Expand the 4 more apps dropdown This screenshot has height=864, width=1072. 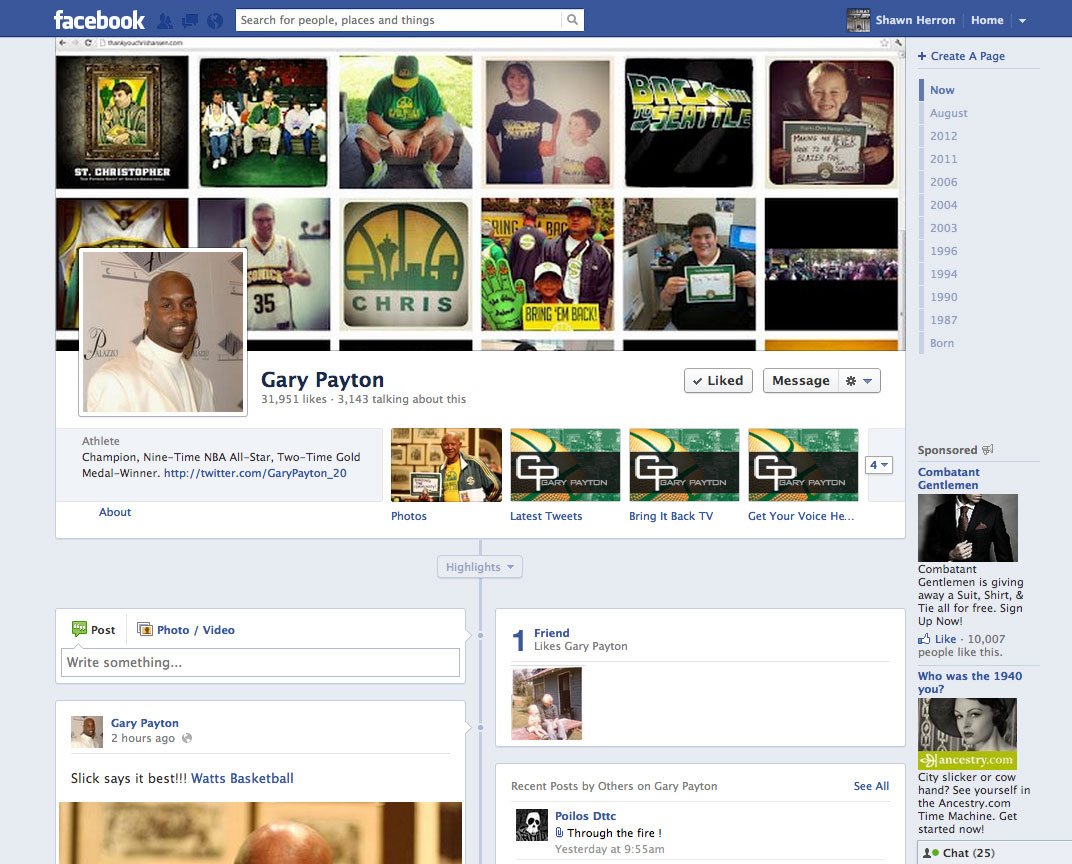879,465
